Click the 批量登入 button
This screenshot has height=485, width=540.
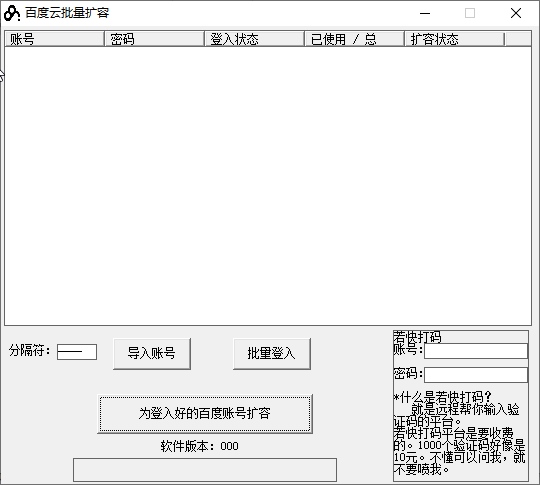tap(272, 354)
